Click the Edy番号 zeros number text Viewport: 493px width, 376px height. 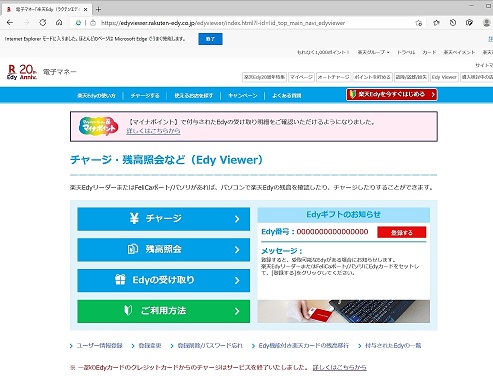[x=332, y=232]
